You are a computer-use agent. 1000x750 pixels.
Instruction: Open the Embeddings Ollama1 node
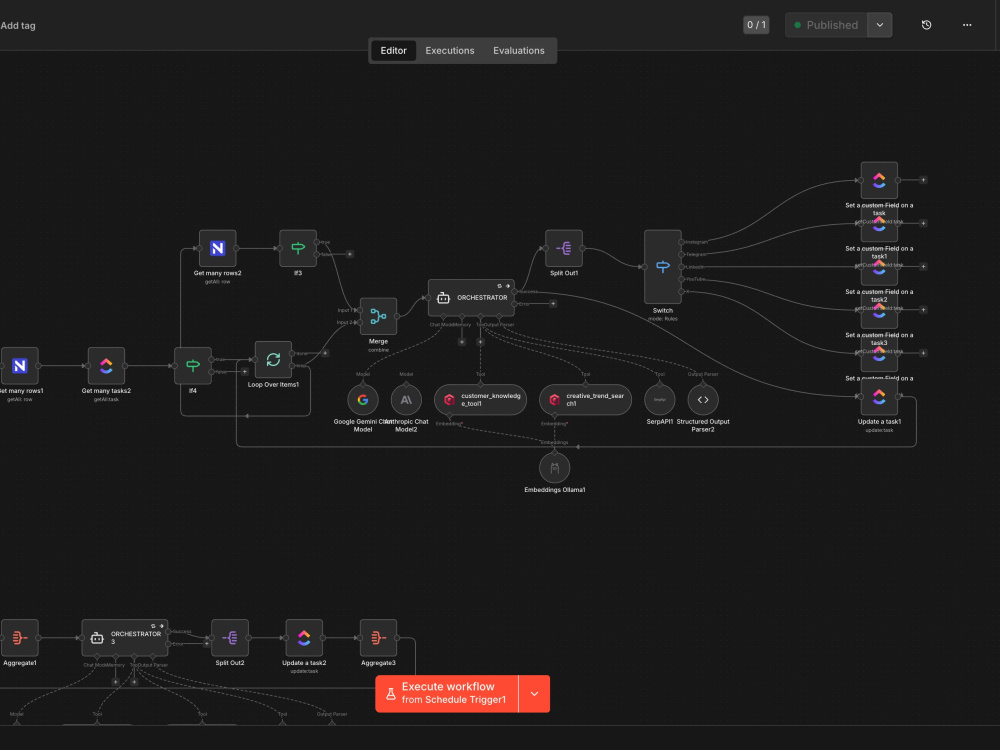(x=555, y=468)
